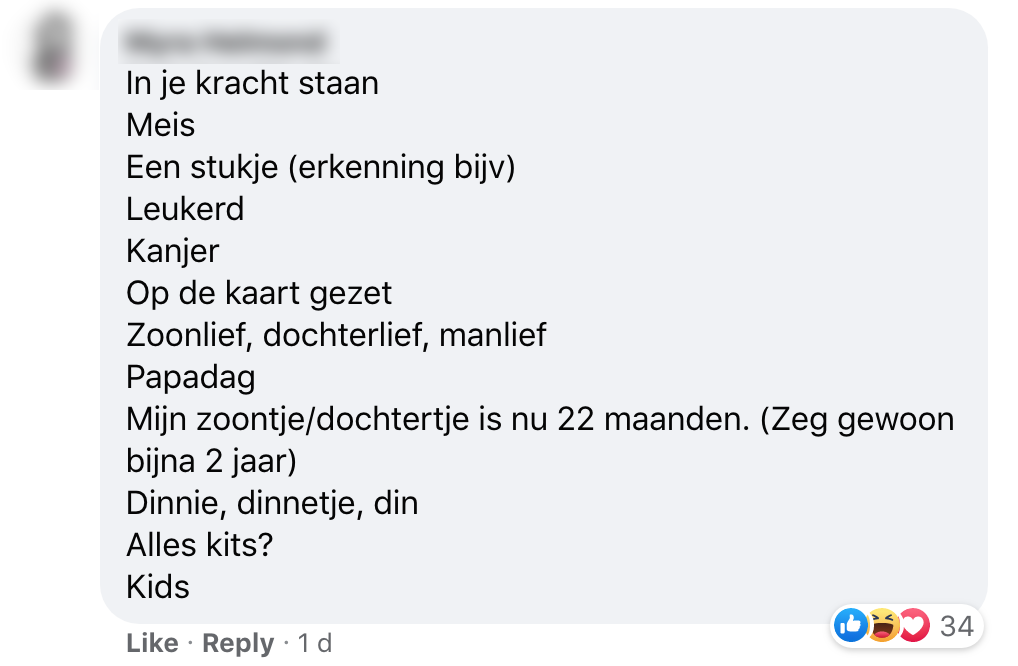Screen dimensions: 1018x666
Task: Open the blurred commenter name link
Action: pyautogui.click(x=226, y=43)
